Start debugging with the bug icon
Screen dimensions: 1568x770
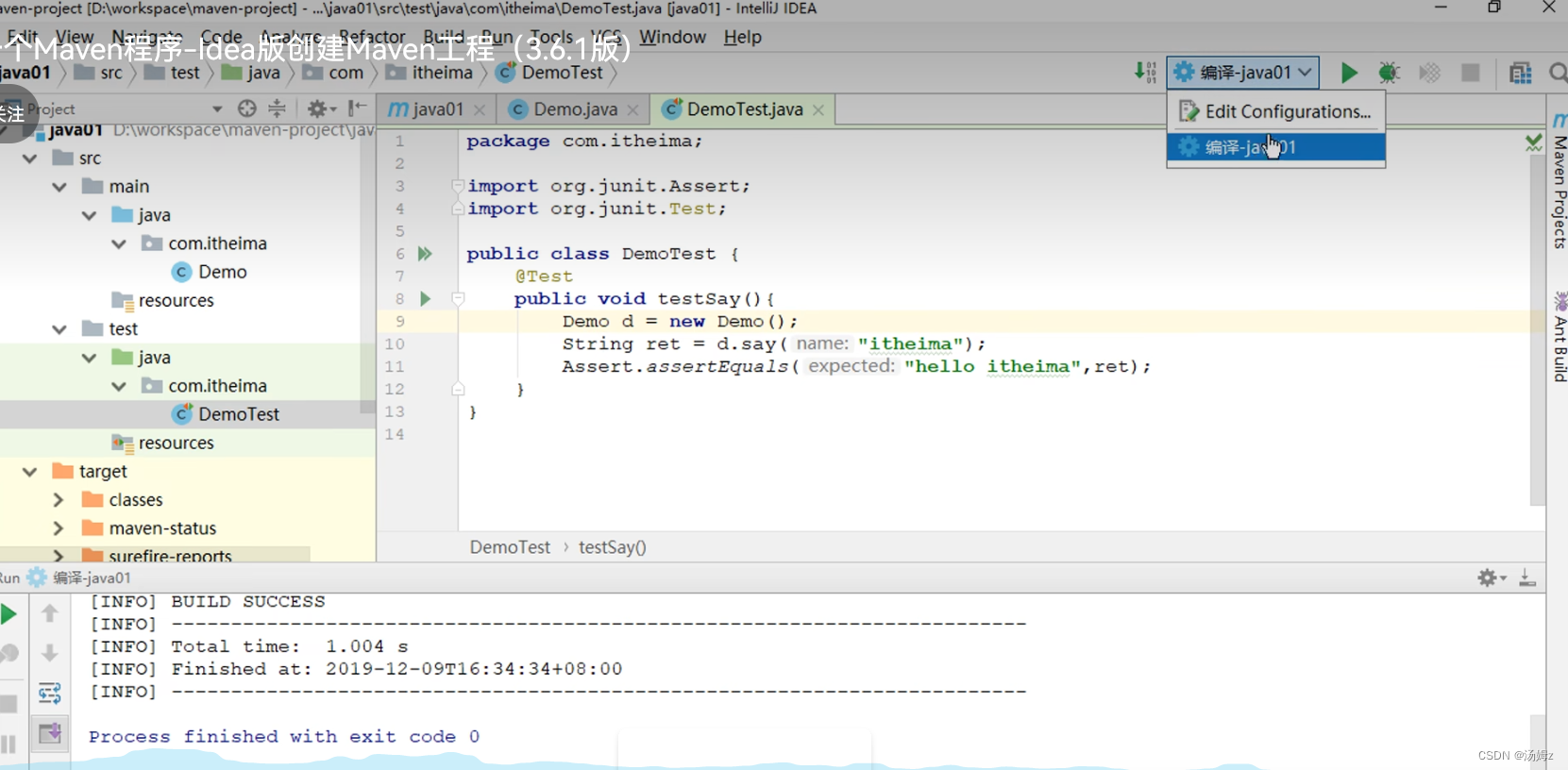tap(1389, 73)
